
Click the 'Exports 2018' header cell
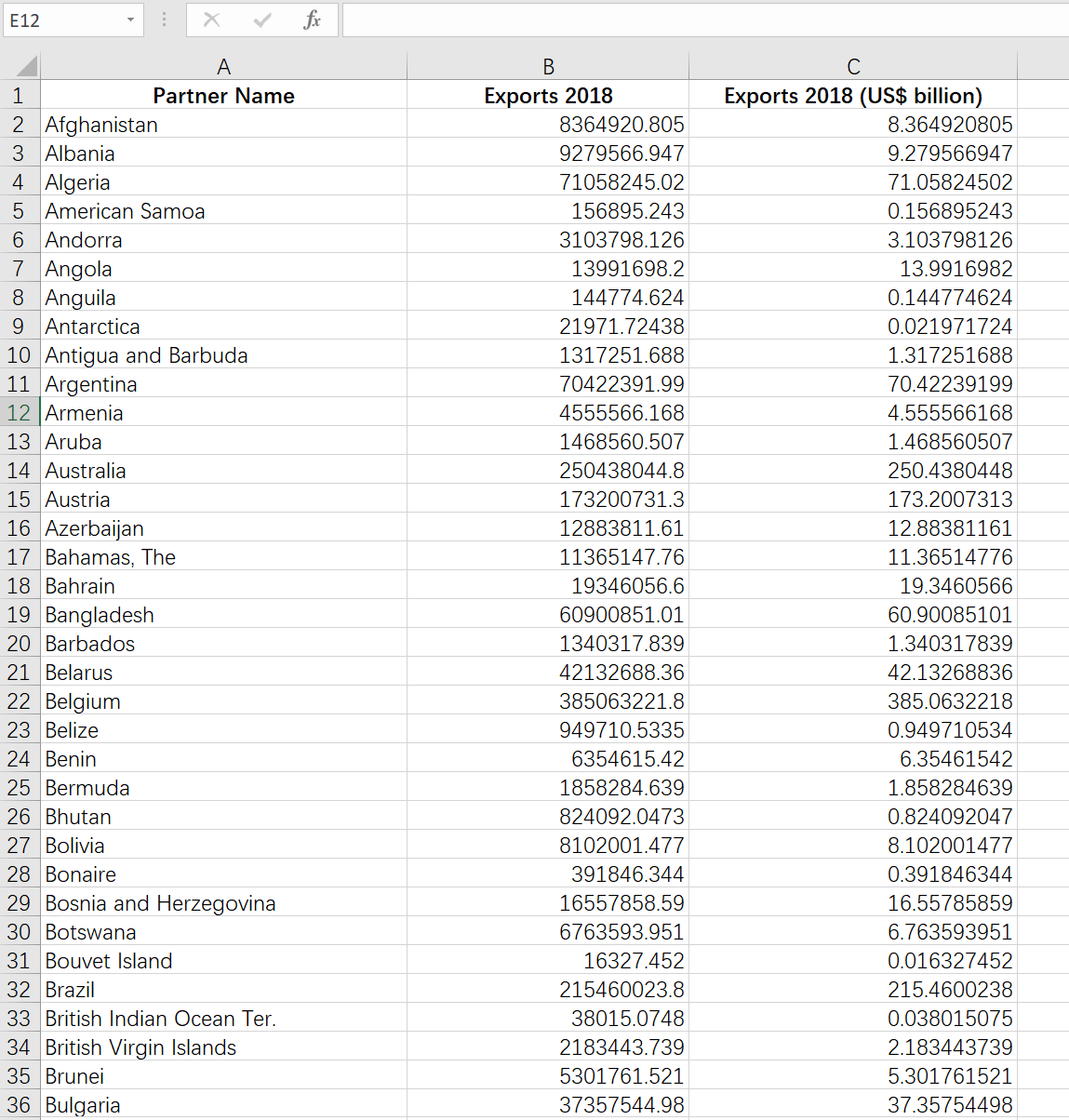[548, 95]
